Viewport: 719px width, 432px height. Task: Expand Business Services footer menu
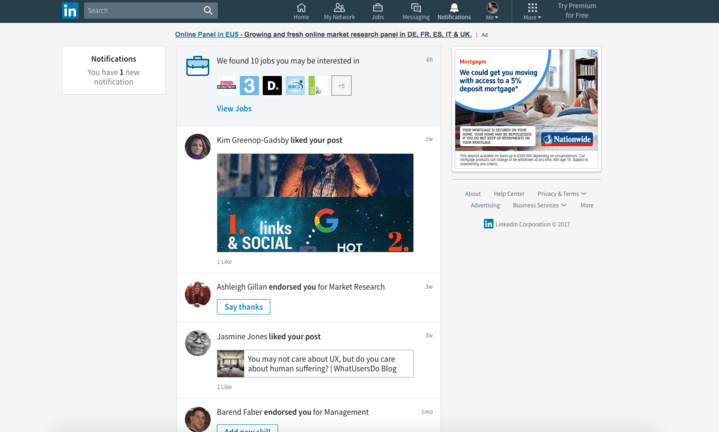point(539,205)
